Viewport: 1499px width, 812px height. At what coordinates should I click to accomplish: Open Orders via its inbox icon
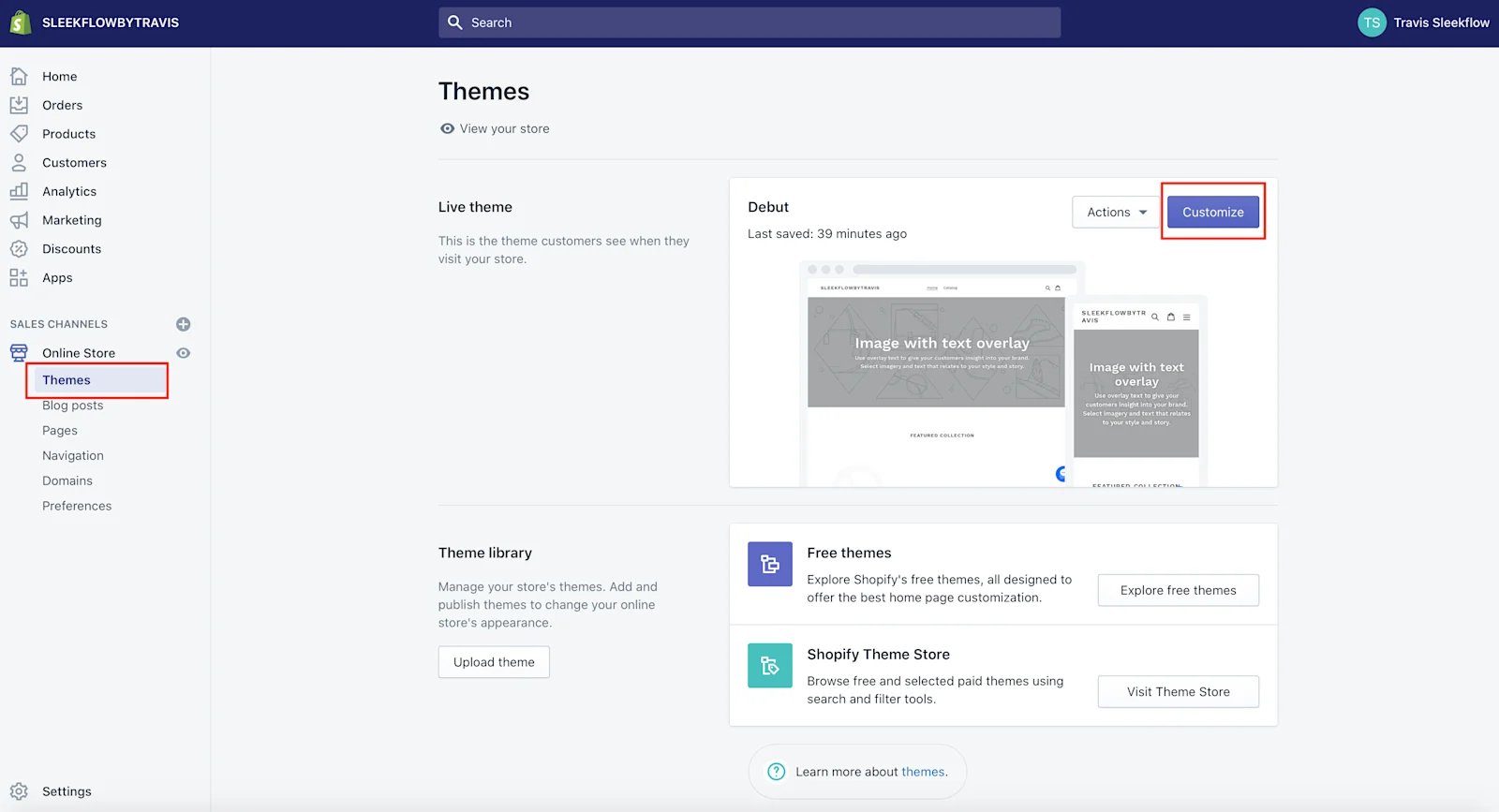pos(19,105)
